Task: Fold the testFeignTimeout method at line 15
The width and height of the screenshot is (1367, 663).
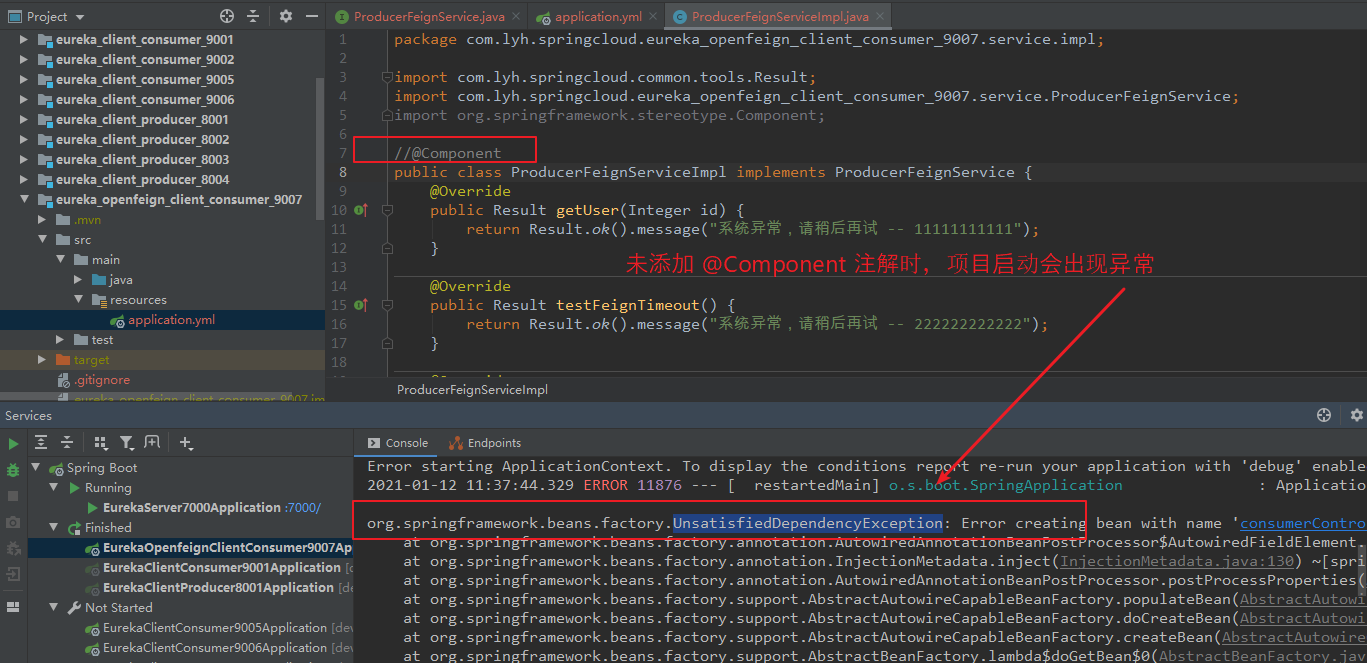Action: (387, 305)
